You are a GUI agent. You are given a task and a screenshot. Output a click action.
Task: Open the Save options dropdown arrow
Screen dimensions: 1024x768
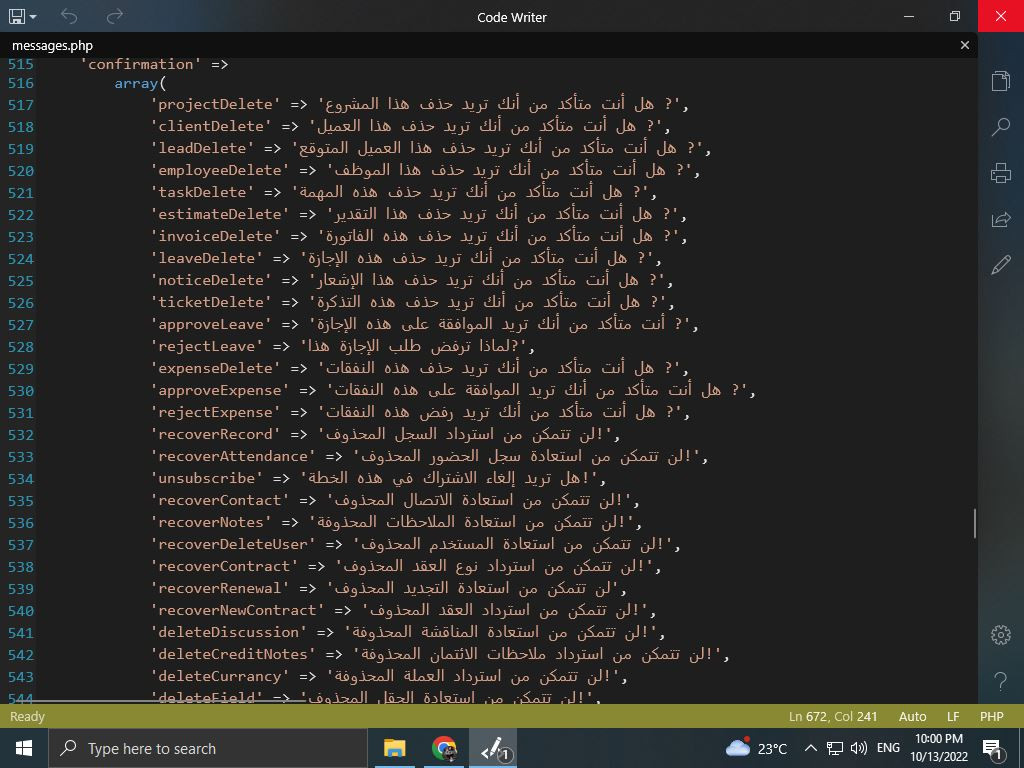click(x=33, y=17)
